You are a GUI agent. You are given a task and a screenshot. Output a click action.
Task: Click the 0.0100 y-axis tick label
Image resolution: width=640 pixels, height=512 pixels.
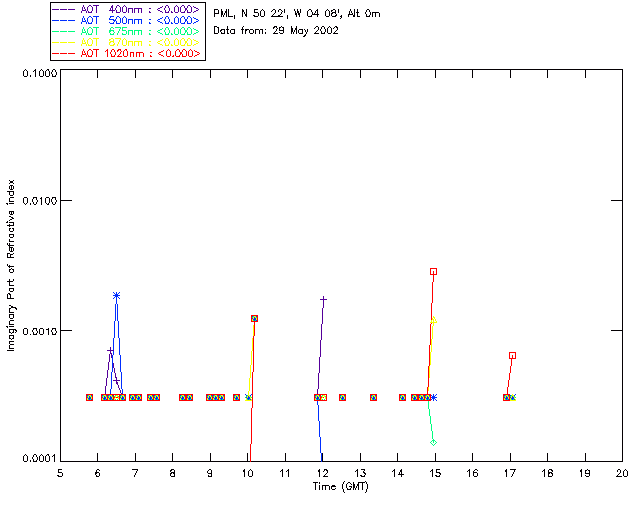point(40,201)
